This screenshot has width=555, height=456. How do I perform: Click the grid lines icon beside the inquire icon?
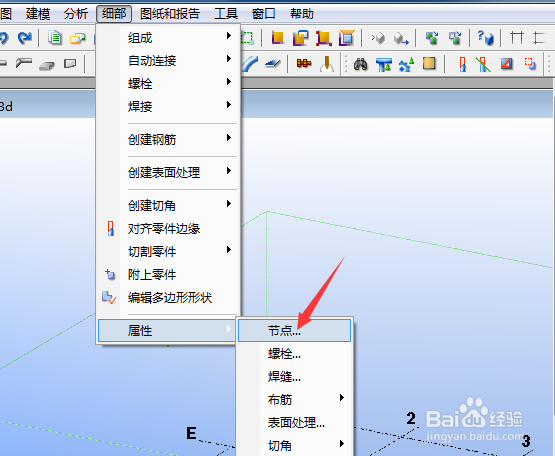(517, 38)
